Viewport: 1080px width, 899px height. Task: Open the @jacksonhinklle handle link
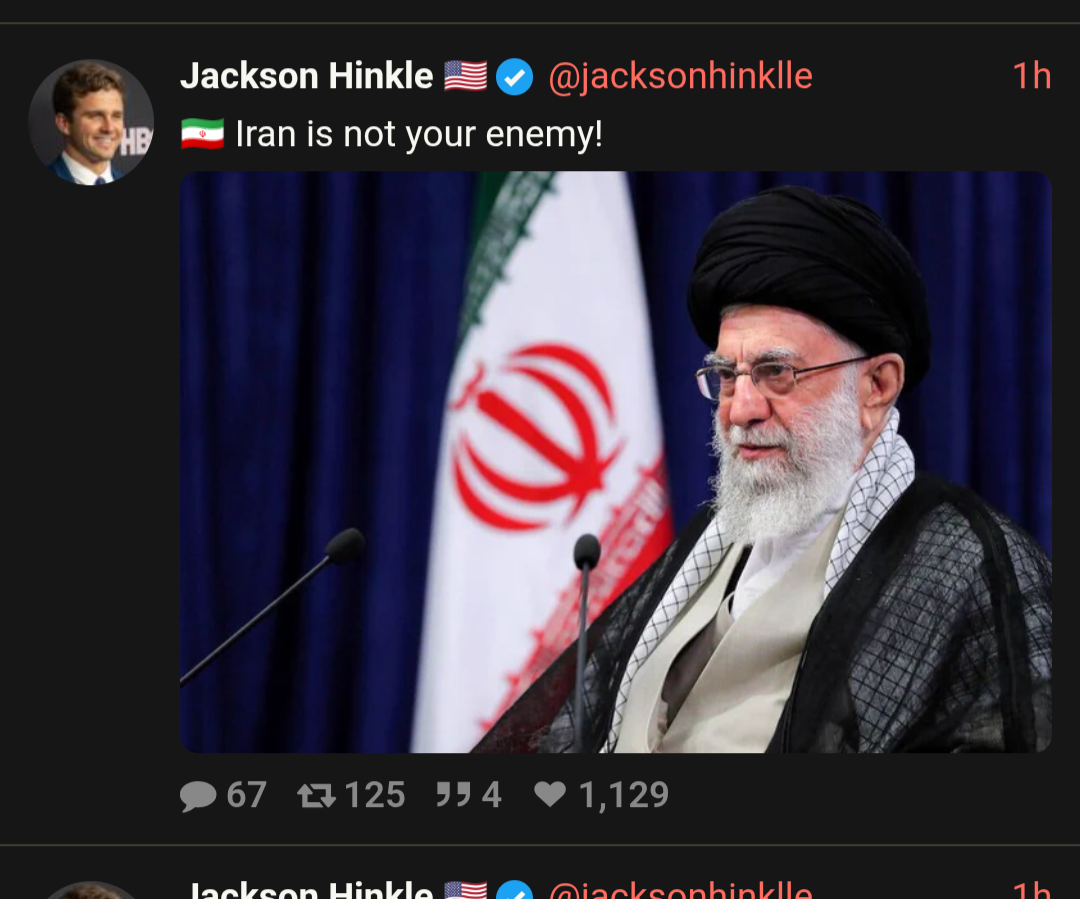point(681,76)
